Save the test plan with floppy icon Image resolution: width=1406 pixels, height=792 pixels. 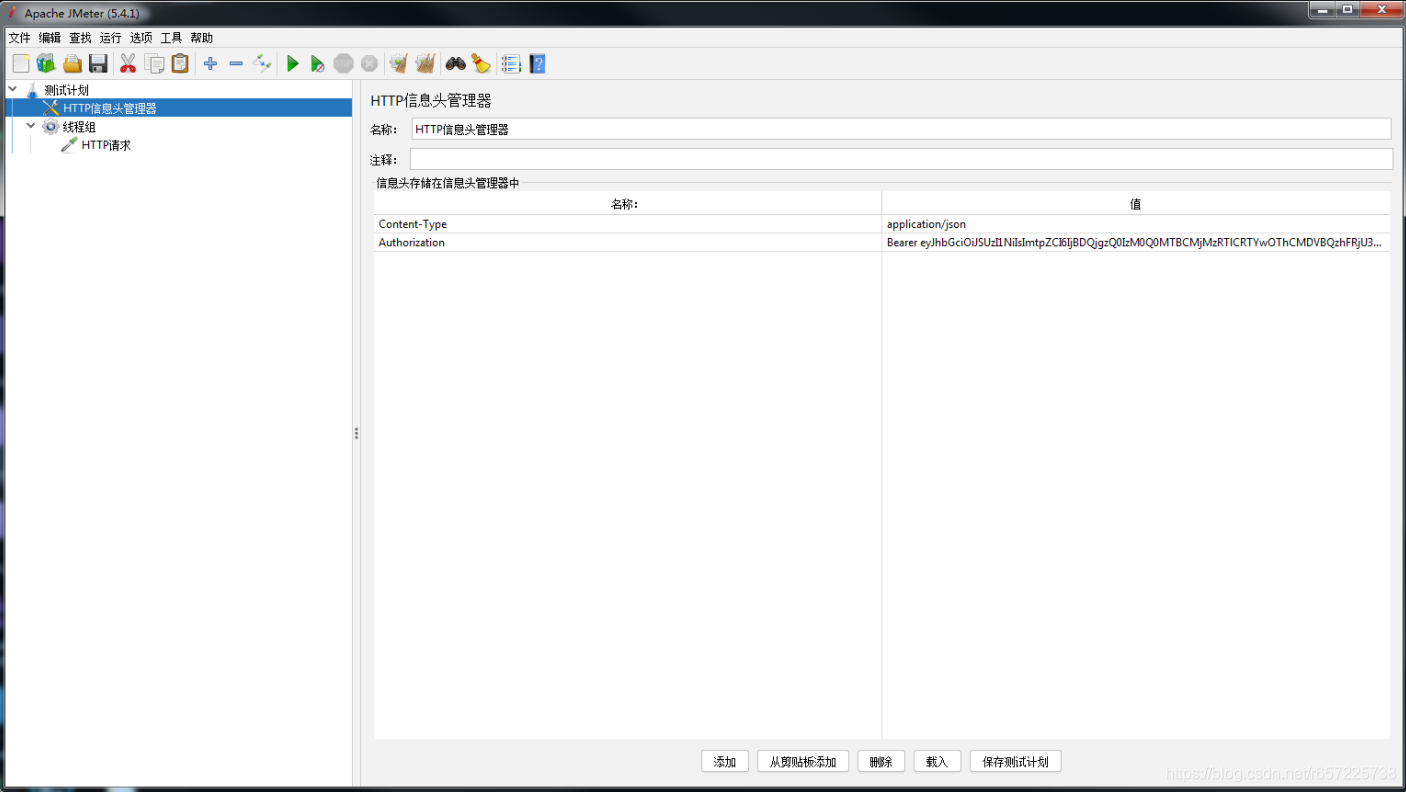pyautogui.click(x=98, y=64)
